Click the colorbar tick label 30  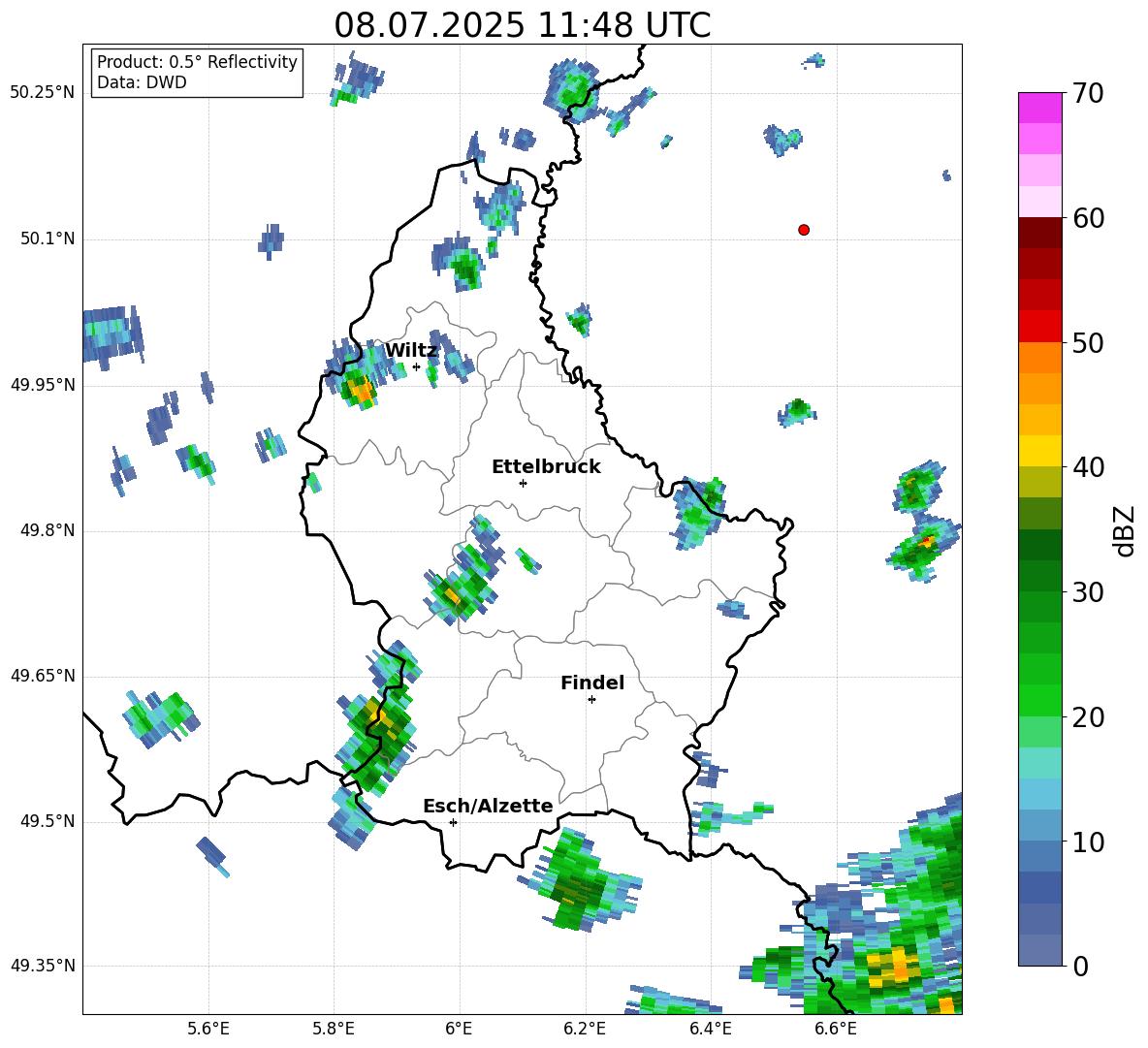point(1088,592)
